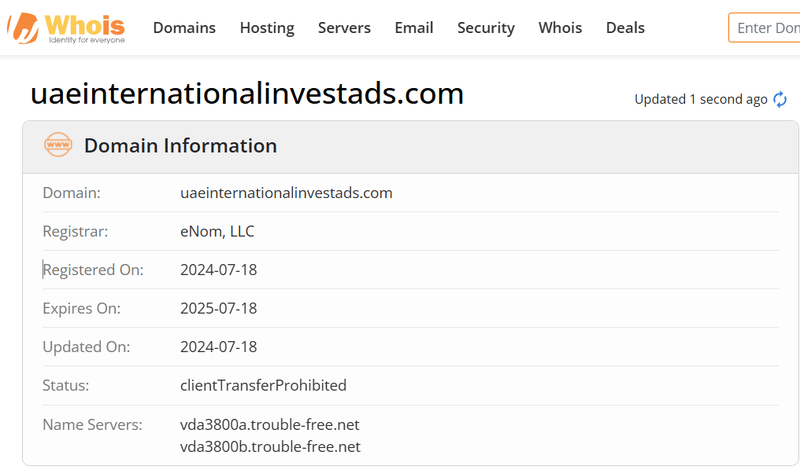Click the clientTransferProhibited status value

coord(263,385)
